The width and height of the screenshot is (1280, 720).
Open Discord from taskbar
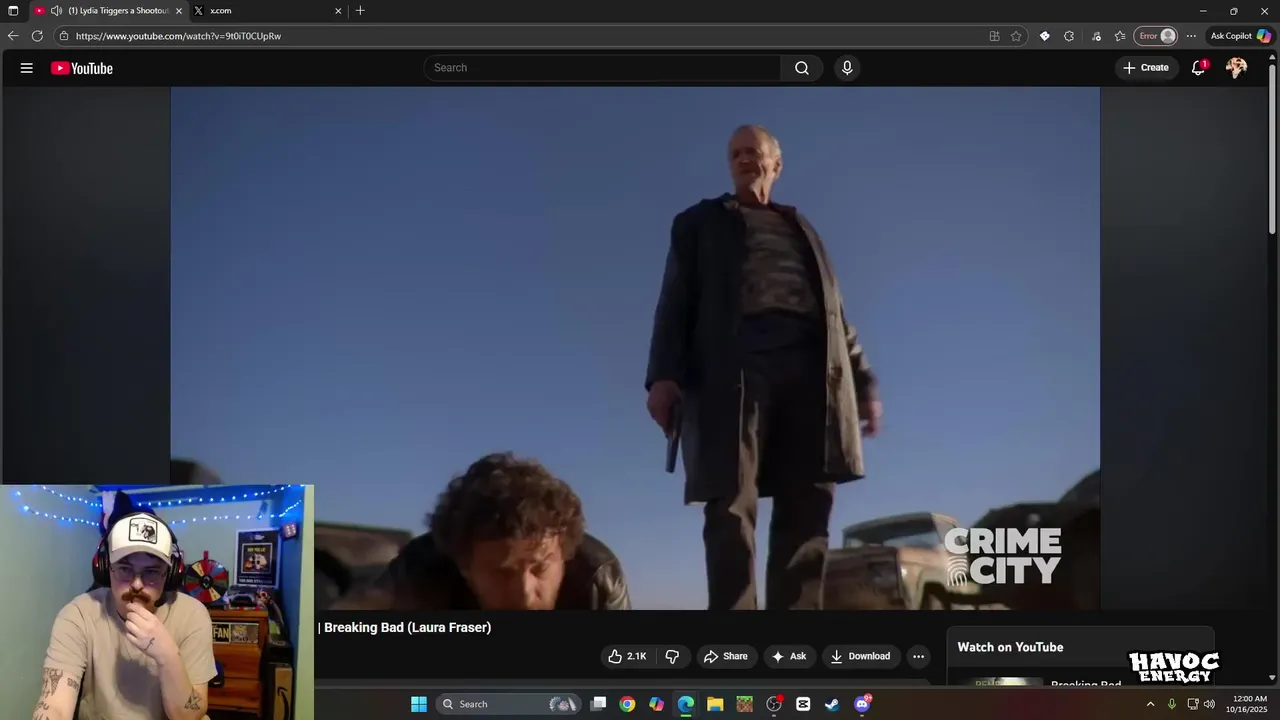(862, 704)
